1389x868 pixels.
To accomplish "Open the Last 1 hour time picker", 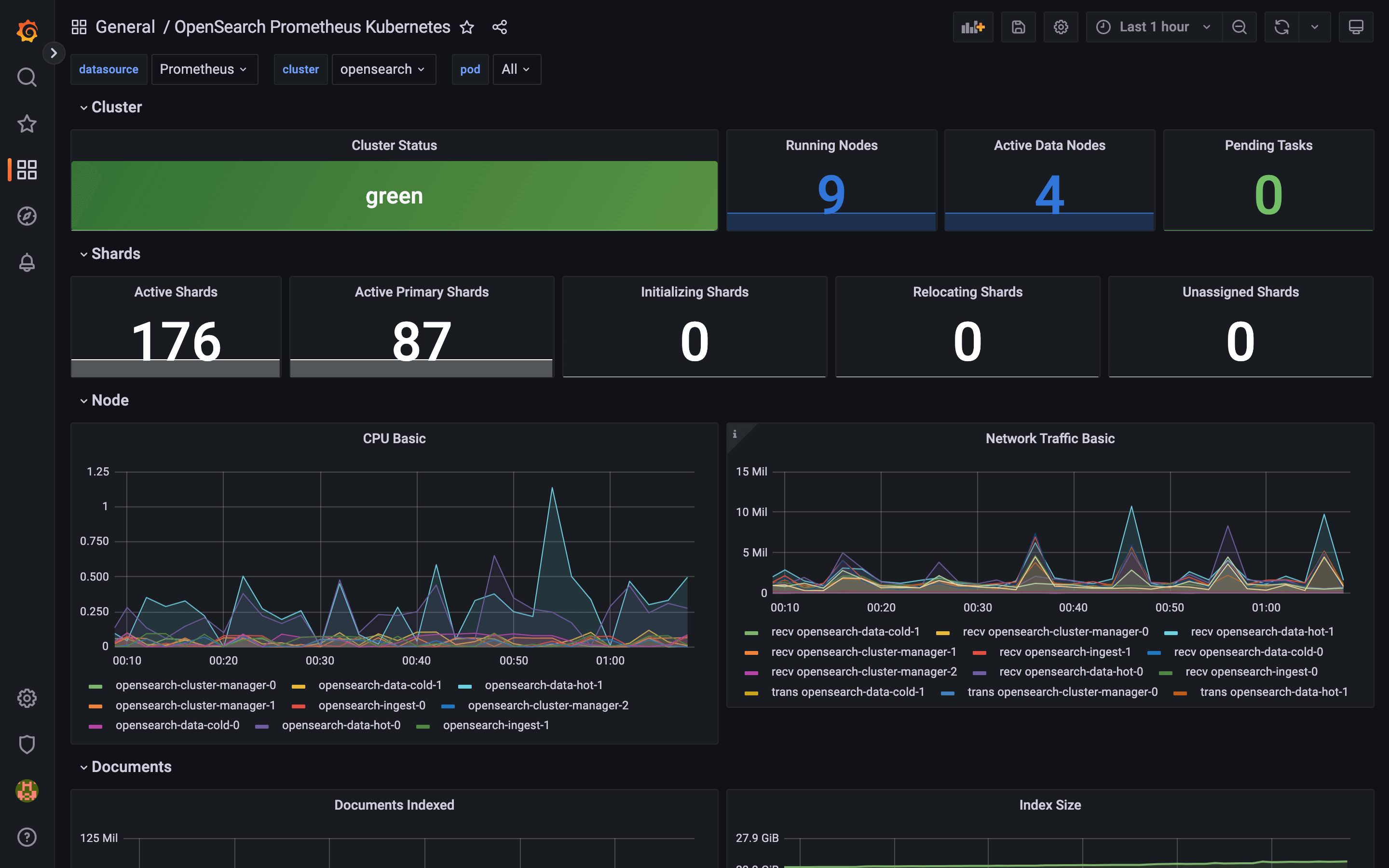I will (x=1153, y=27).
